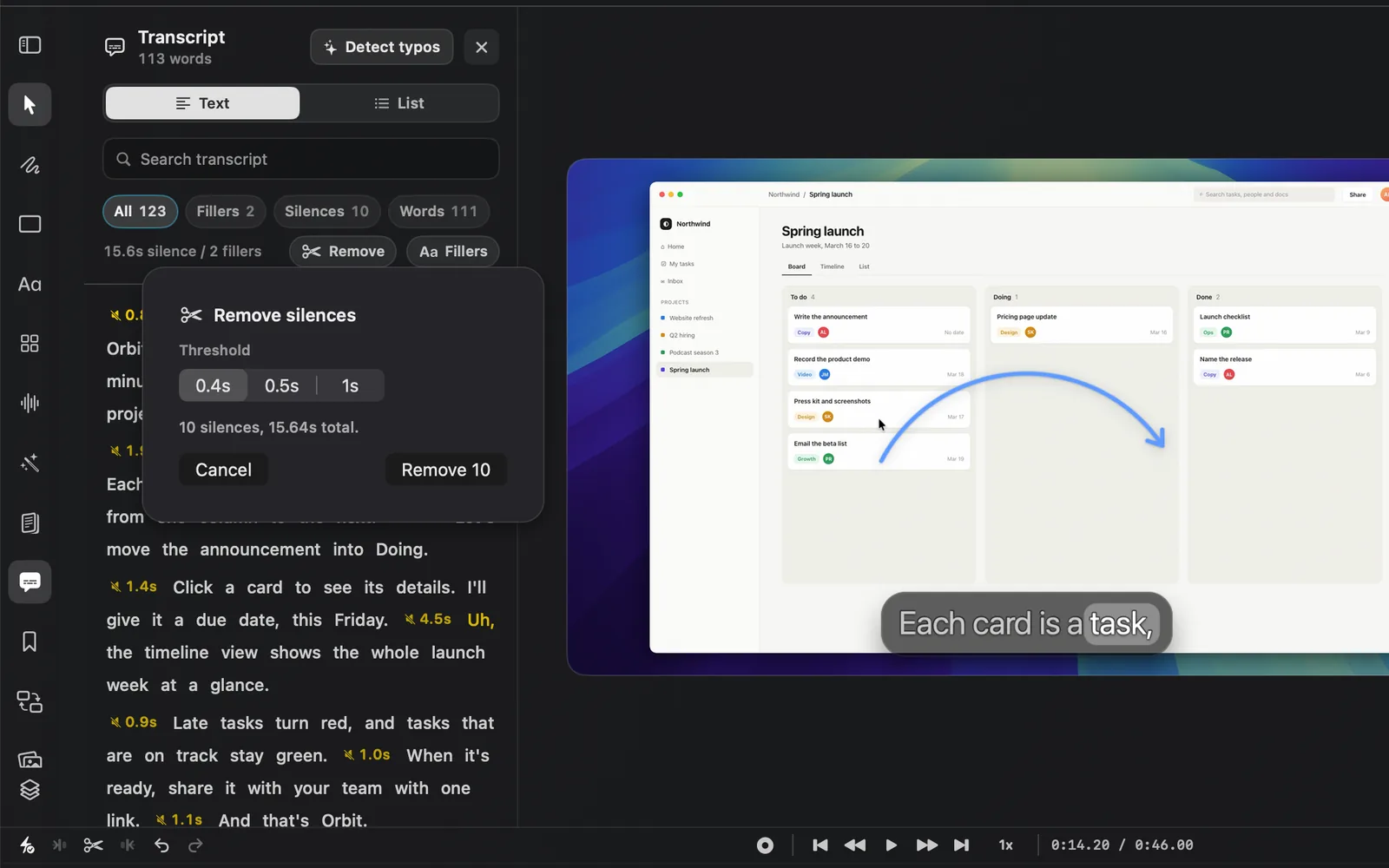Switch the transcript to Text view
Viewport: 1389px width, 868px height.
(x=202, y=103)
